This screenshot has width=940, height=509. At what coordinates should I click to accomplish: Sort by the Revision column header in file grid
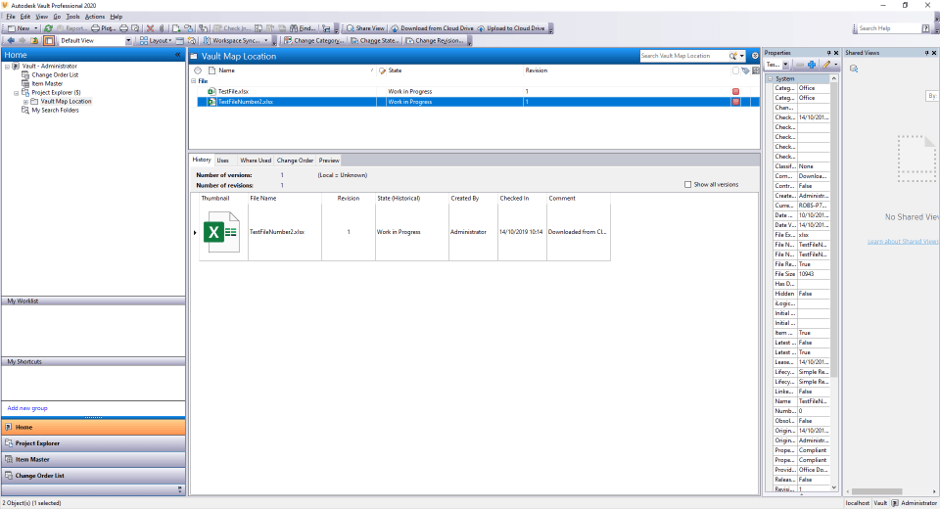[x=626, y=71]
